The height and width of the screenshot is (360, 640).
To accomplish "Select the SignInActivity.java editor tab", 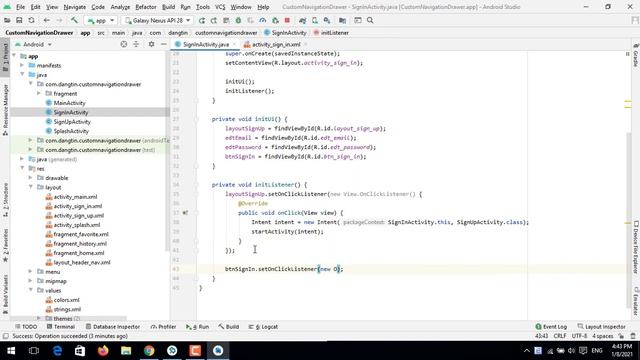I will pos(206,44).
